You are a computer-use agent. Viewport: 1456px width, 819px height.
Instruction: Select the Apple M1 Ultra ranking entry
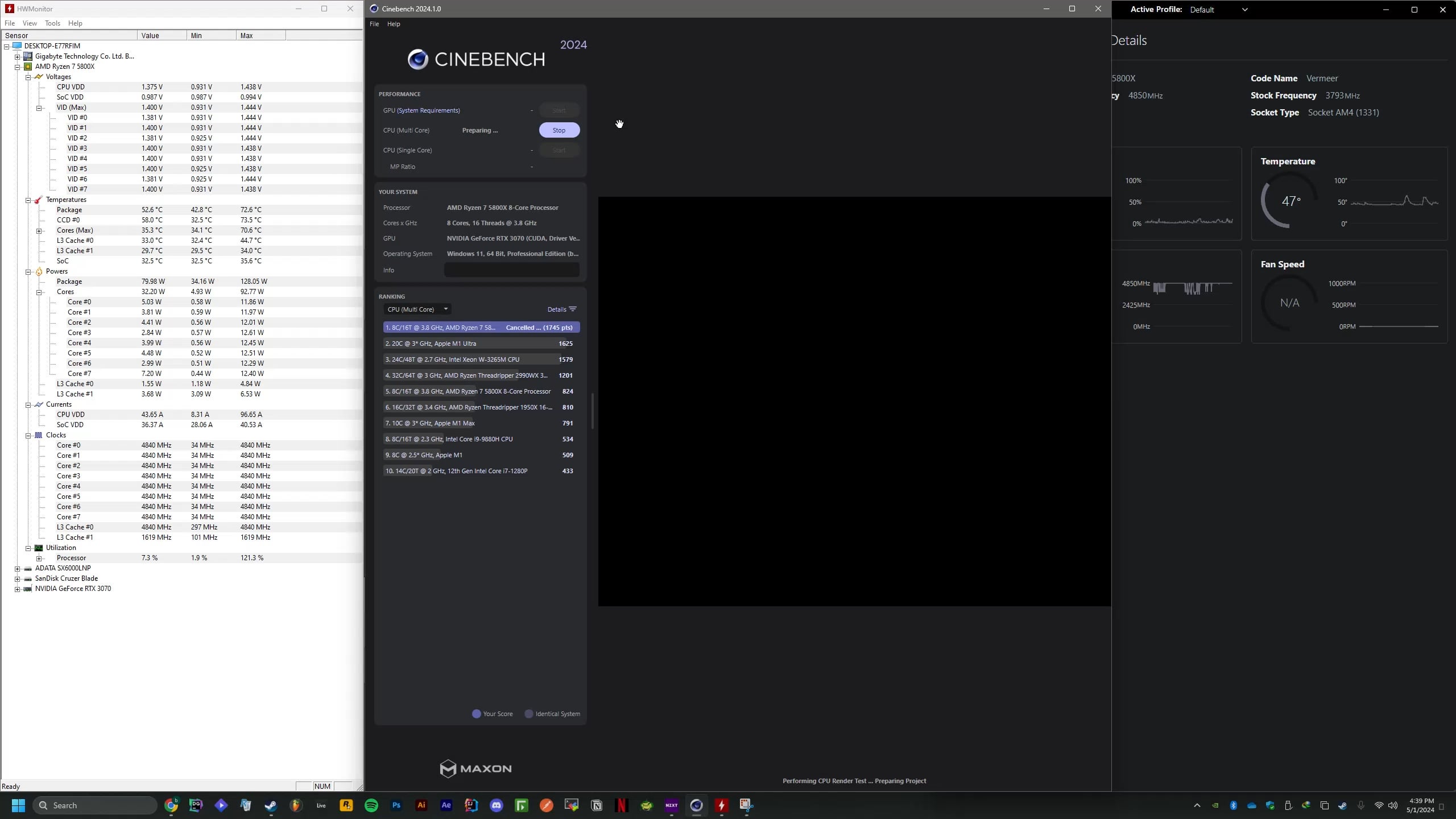481,344
